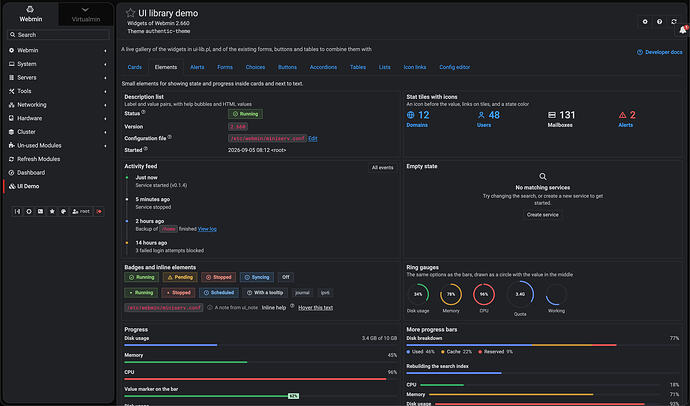Image resolution: width=690 pixels, height=406 pixels.
Task: Expand the Cluster menu category
Action: 58,132
